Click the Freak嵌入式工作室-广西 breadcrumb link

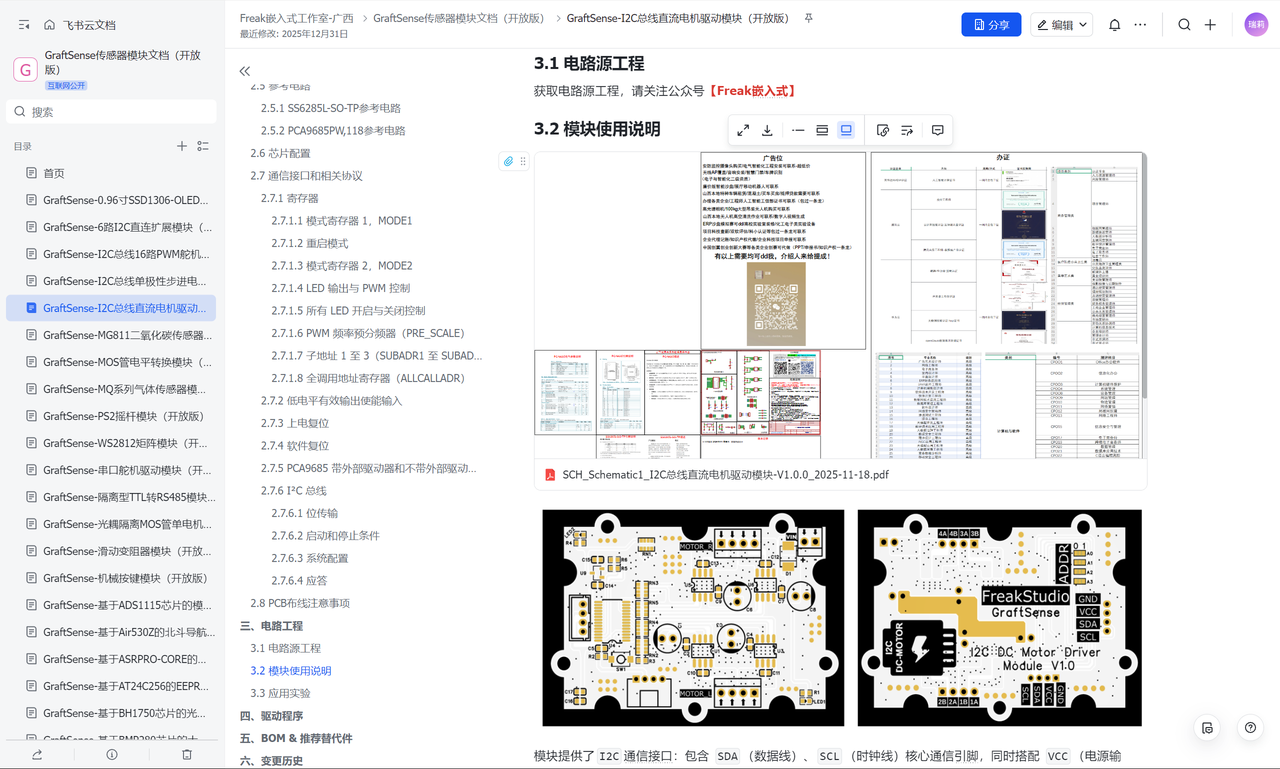coord(296,18)
